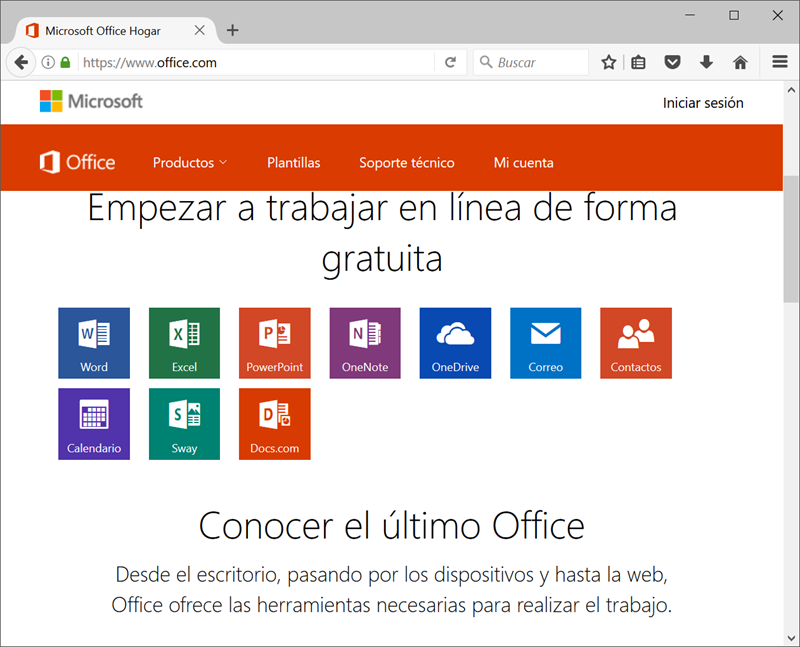Image resolution: width=800 pixels, height=647 pixels.
Task: Go to the browser home page icon
Action: pyautogui.click(x=740, y=62)
